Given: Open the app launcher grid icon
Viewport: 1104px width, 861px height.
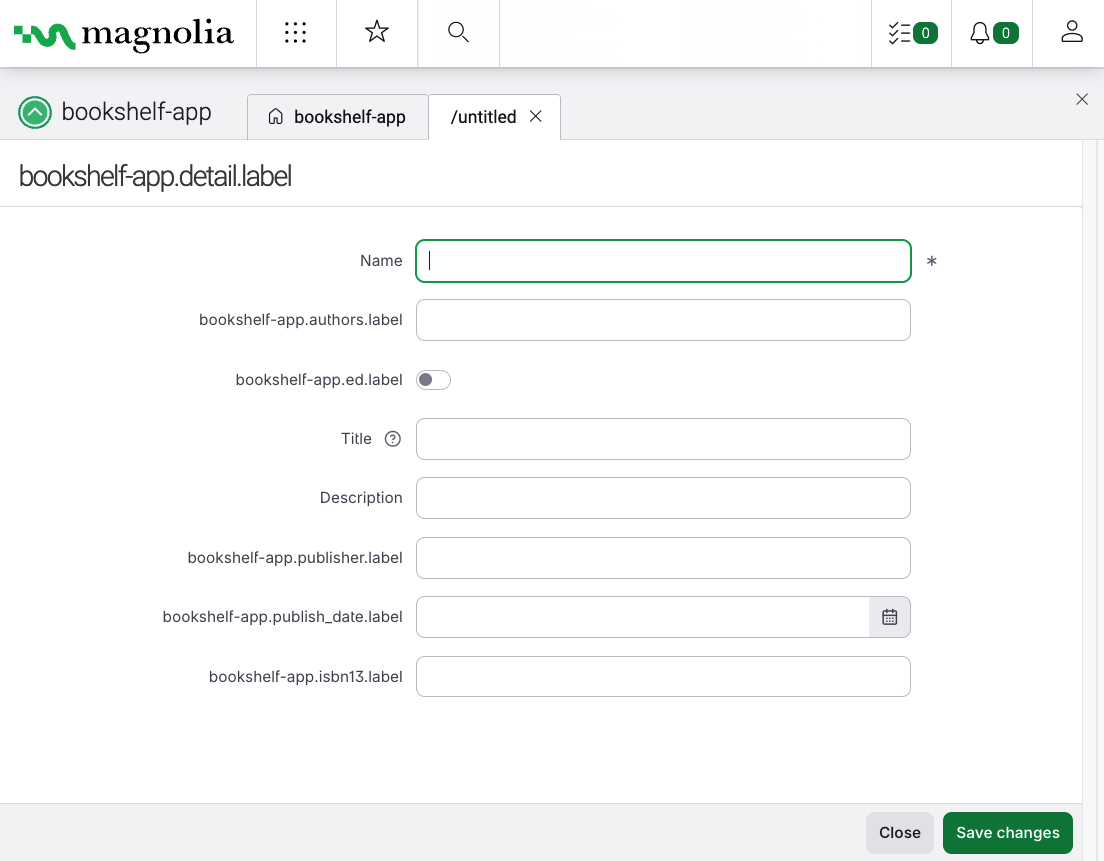Looking at the screenshot, I should 296,33.
